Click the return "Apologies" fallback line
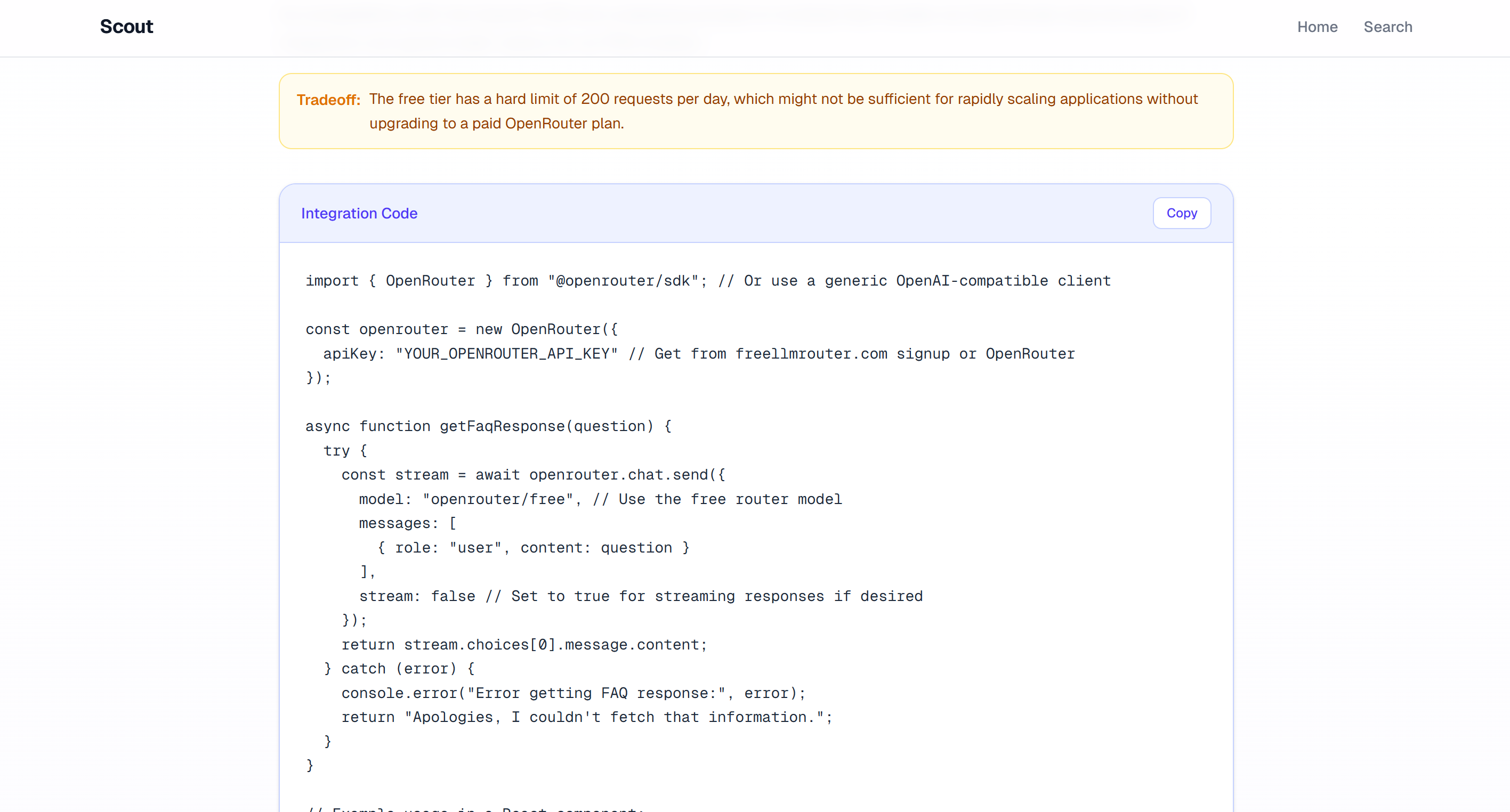Screen dimensions: 1510x812 (x=586, y=717)
